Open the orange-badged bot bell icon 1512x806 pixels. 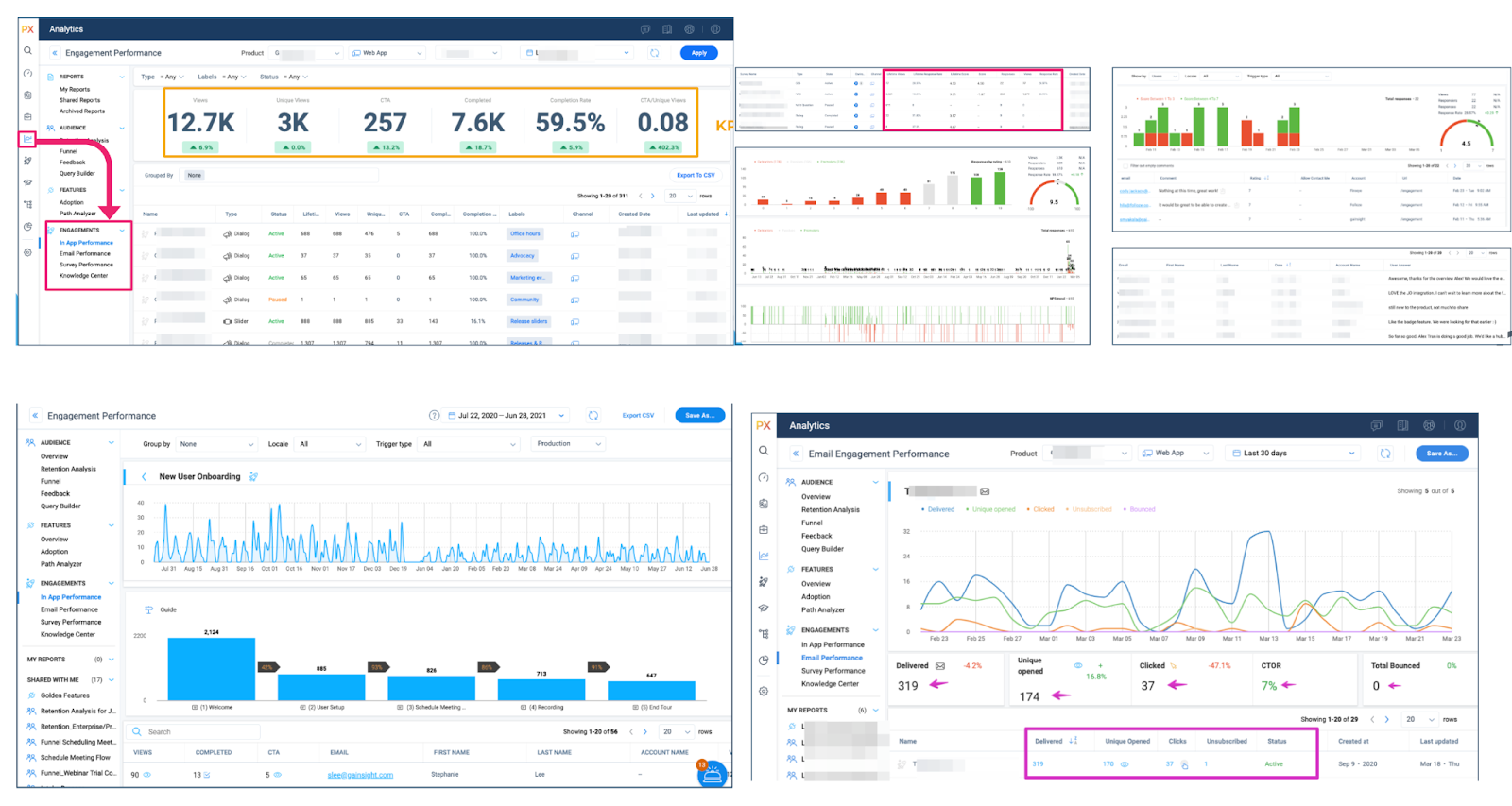pos(713,775)
